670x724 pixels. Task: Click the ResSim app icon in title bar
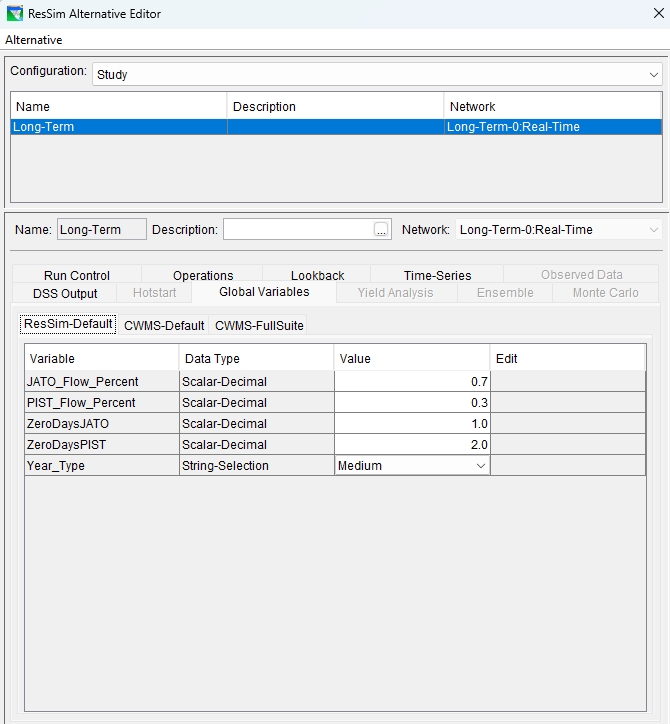pos(13,14)
